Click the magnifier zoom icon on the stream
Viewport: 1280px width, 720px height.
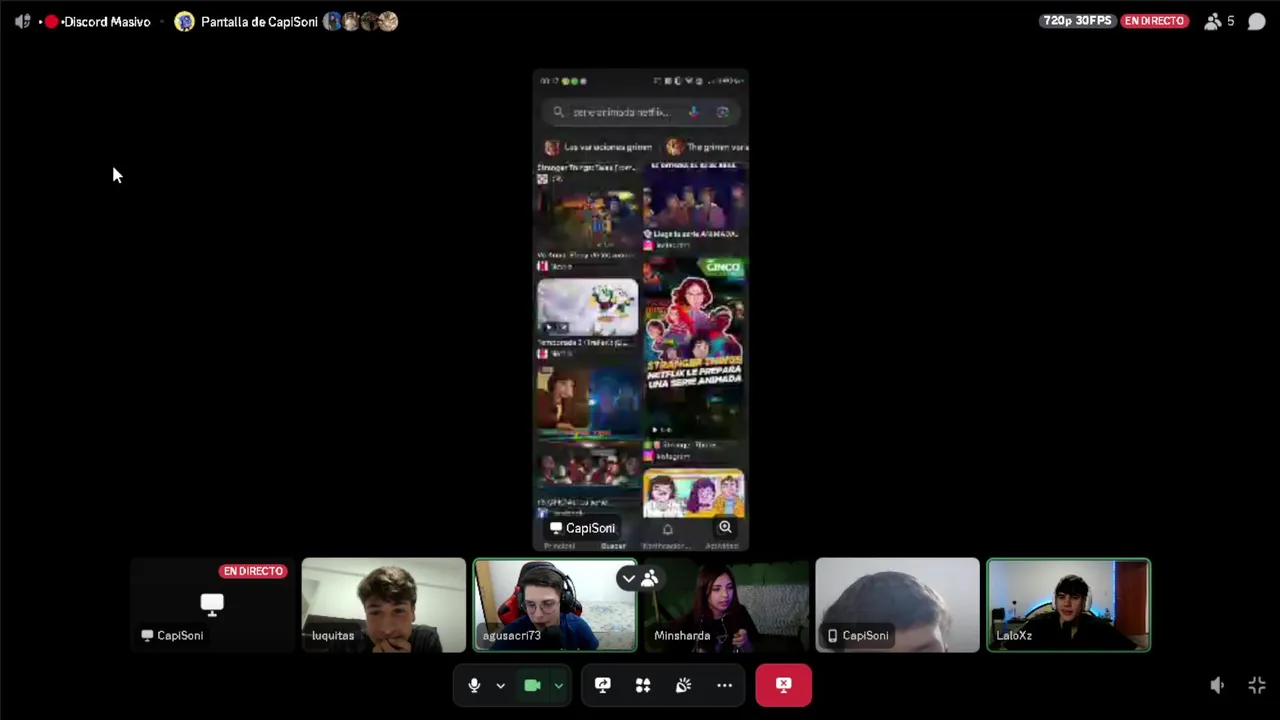coord(725,528)
